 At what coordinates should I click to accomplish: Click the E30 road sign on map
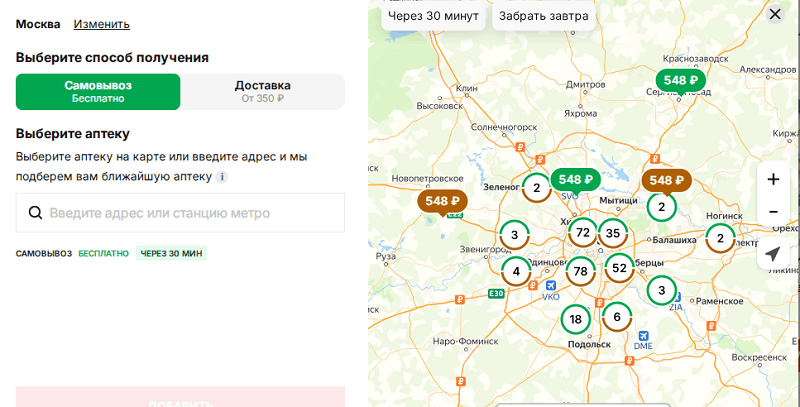pyautogui.click(x=496, y=294)
